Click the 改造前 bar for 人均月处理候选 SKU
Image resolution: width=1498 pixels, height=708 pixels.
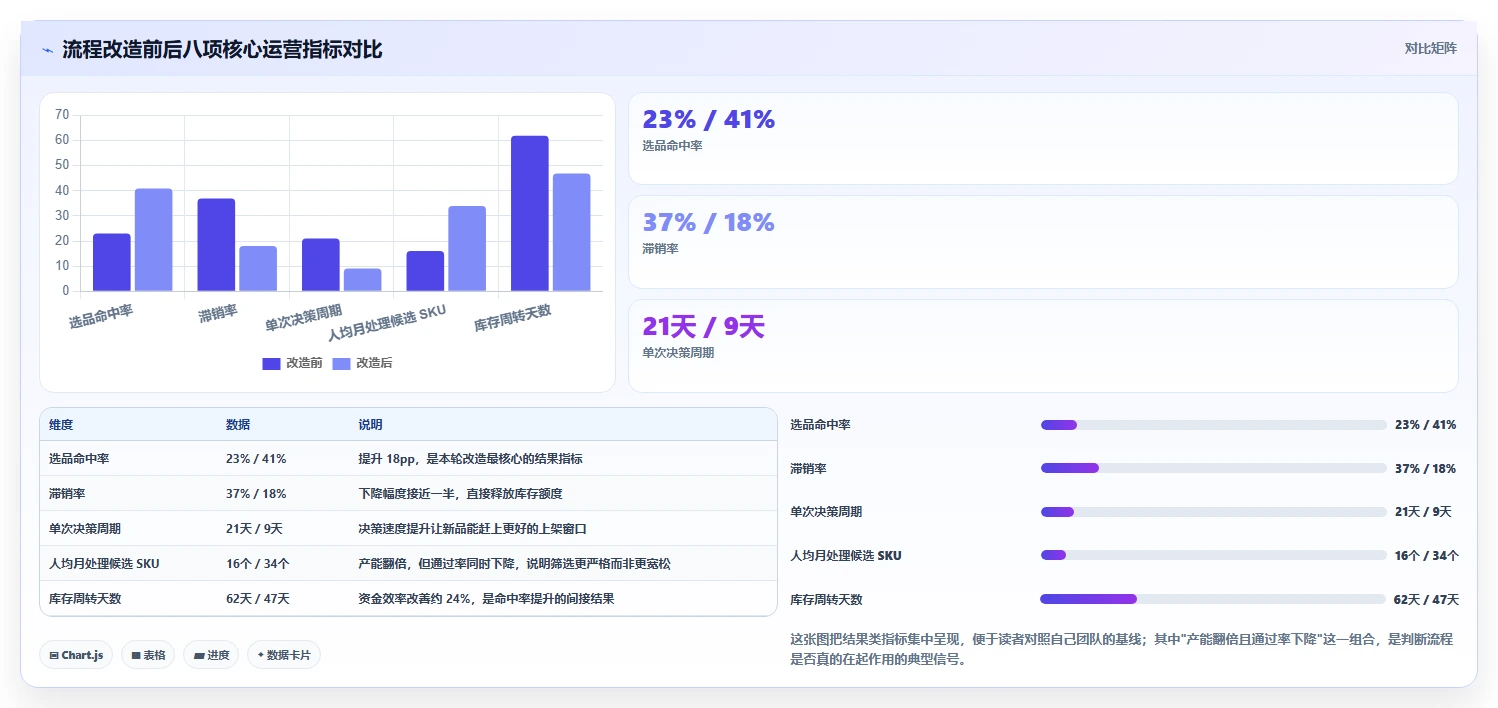(425, 271)
